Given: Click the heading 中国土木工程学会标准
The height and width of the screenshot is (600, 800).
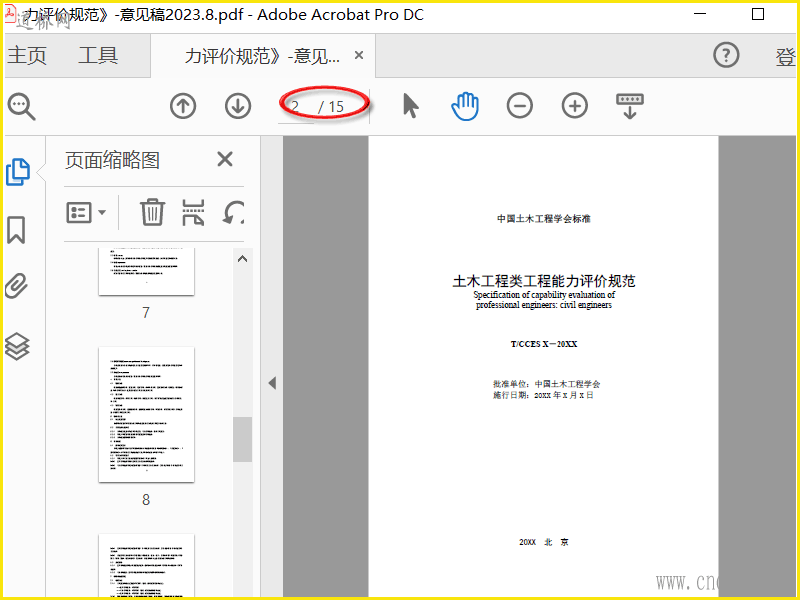Looking at the screenshot, I should click(x=544, y=218).
